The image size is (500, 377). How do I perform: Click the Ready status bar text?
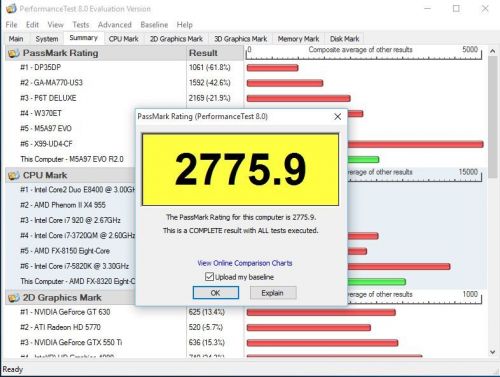point(13,369)
